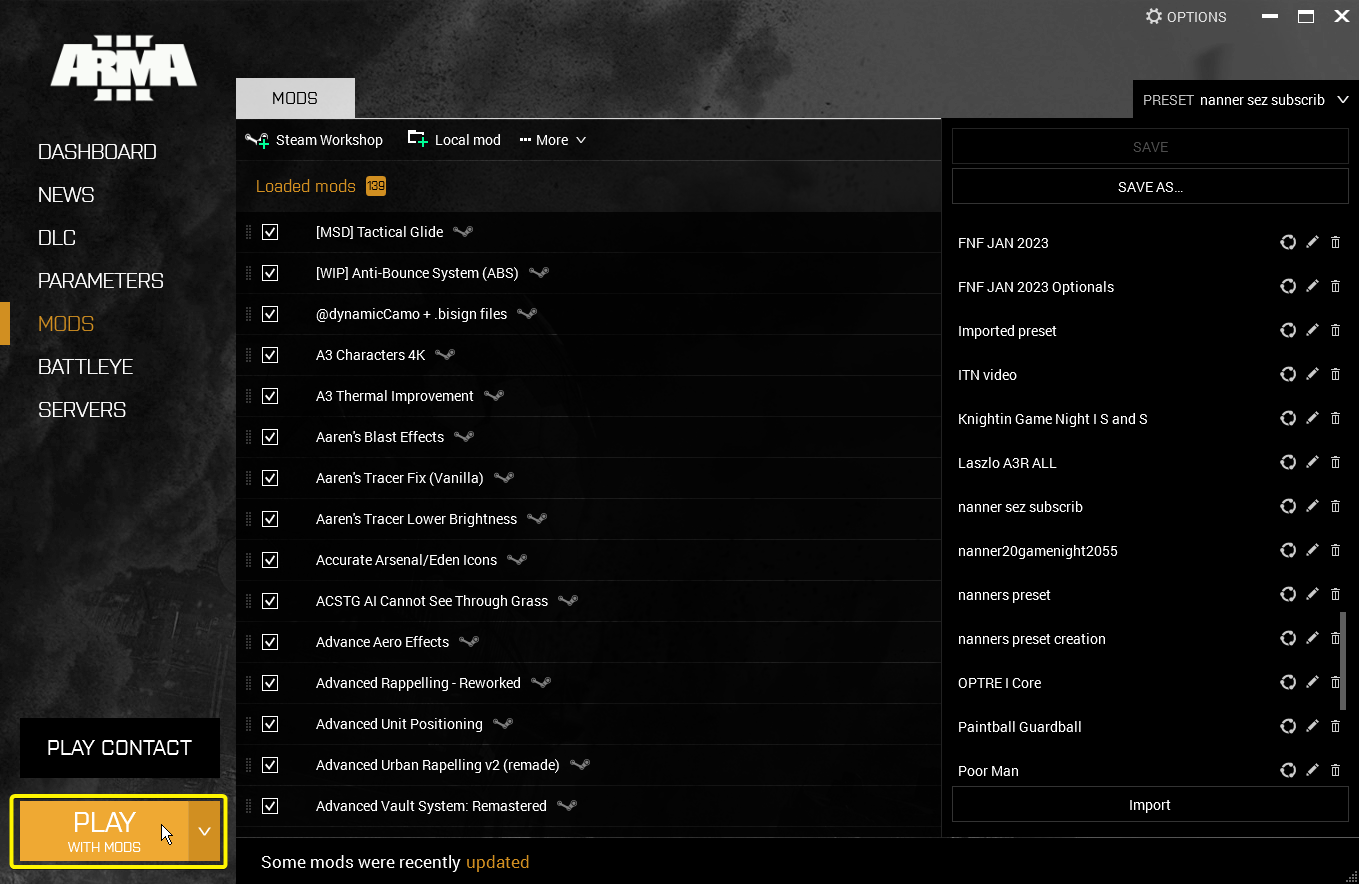Screen dimensions: 1359x884
Task: Go to the DASHBOARD section
Action: pos(97,152)
